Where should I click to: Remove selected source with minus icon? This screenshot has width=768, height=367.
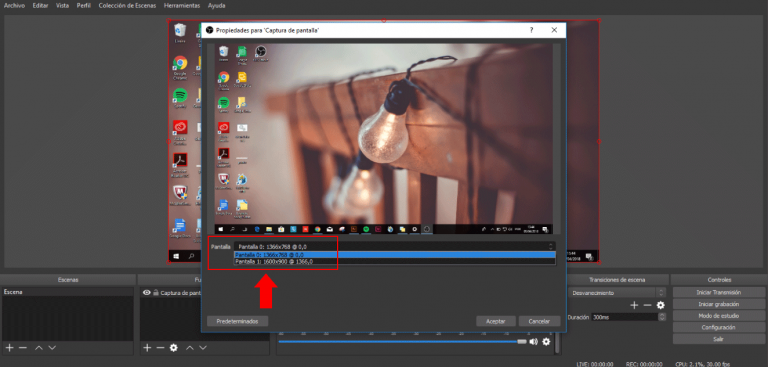(x=160, y=347)
